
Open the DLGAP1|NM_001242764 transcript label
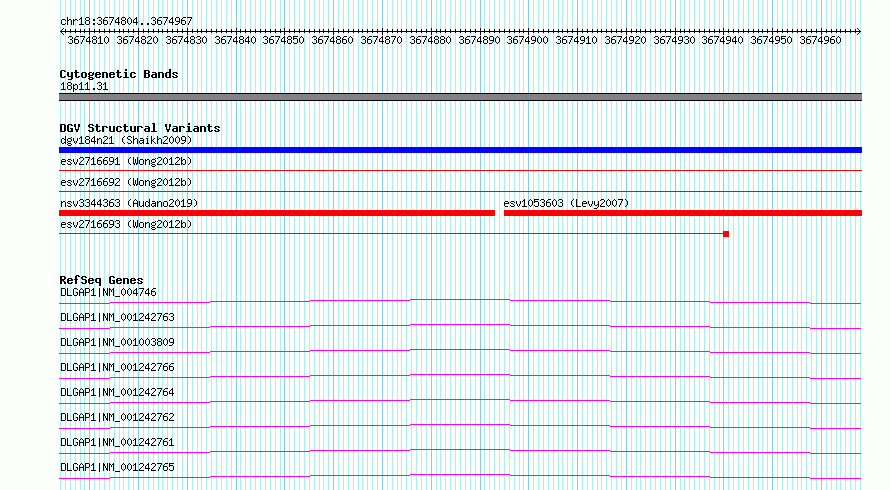(x=117, y=392)
